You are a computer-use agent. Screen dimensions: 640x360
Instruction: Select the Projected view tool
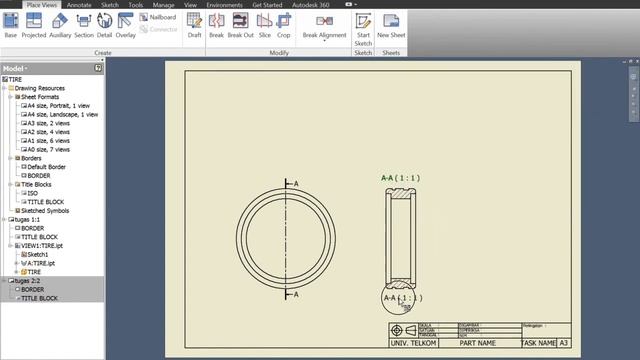coord(33,25)
